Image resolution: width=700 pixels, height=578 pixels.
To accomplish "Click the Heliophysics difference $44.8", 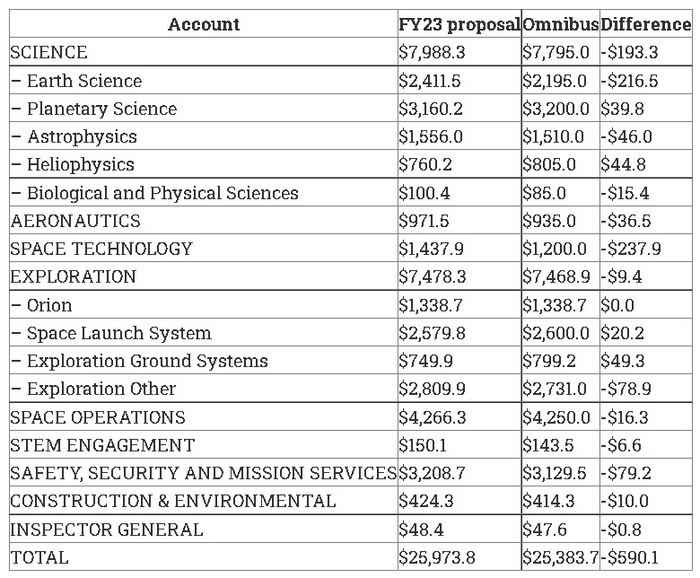I will point(620,164).
